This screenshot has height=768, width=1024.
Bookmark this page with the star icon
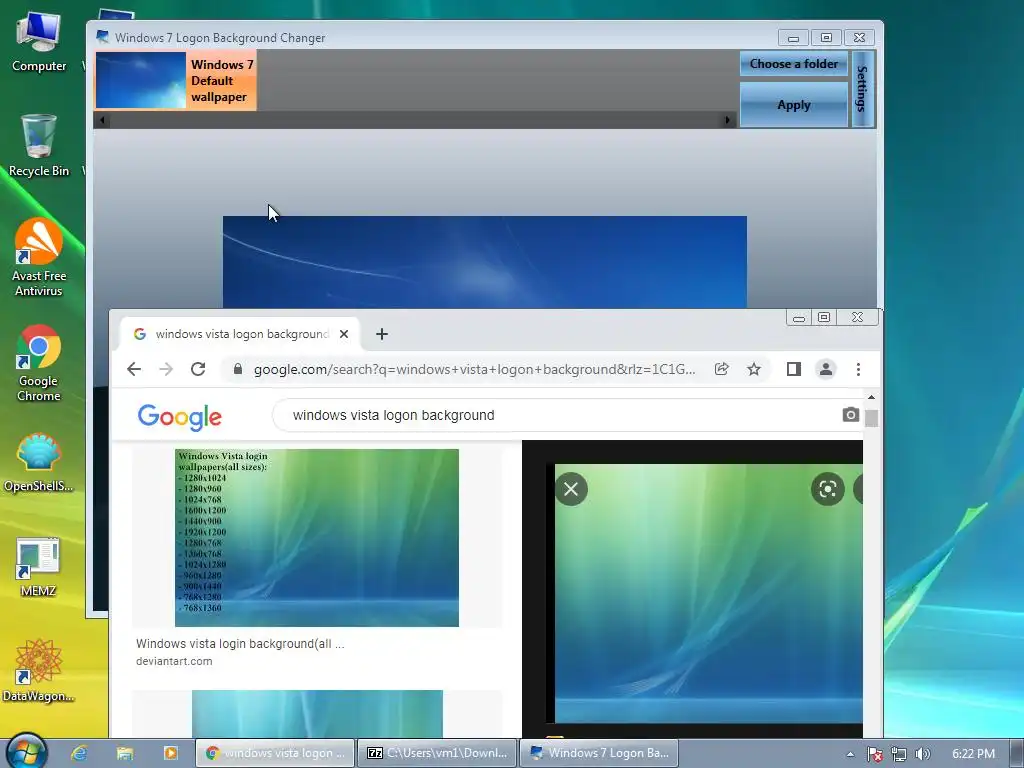point(754,369)
